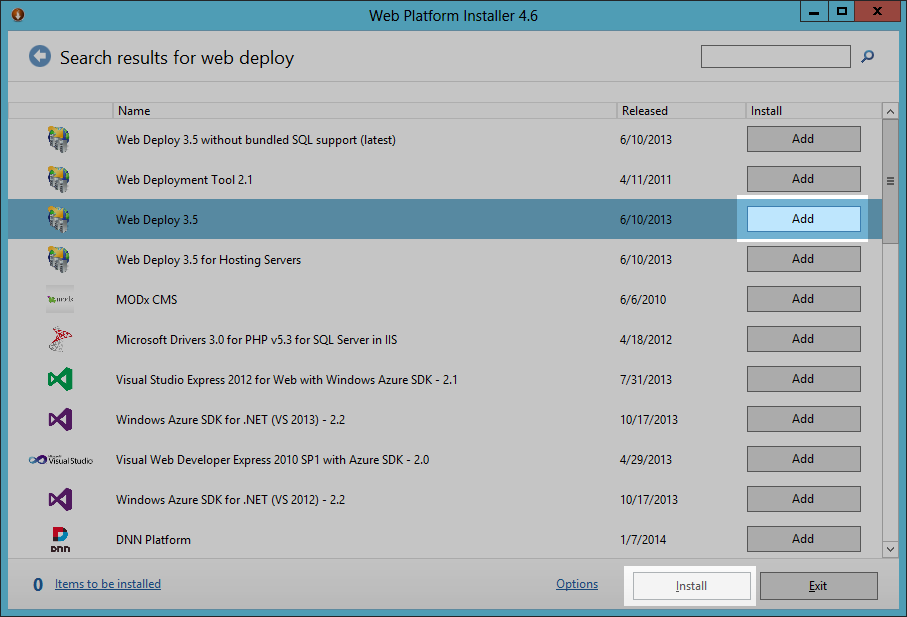907x617 pixels.
Task: Select the Web Deployment Tool 2.1 name
Action: [184, 180]
